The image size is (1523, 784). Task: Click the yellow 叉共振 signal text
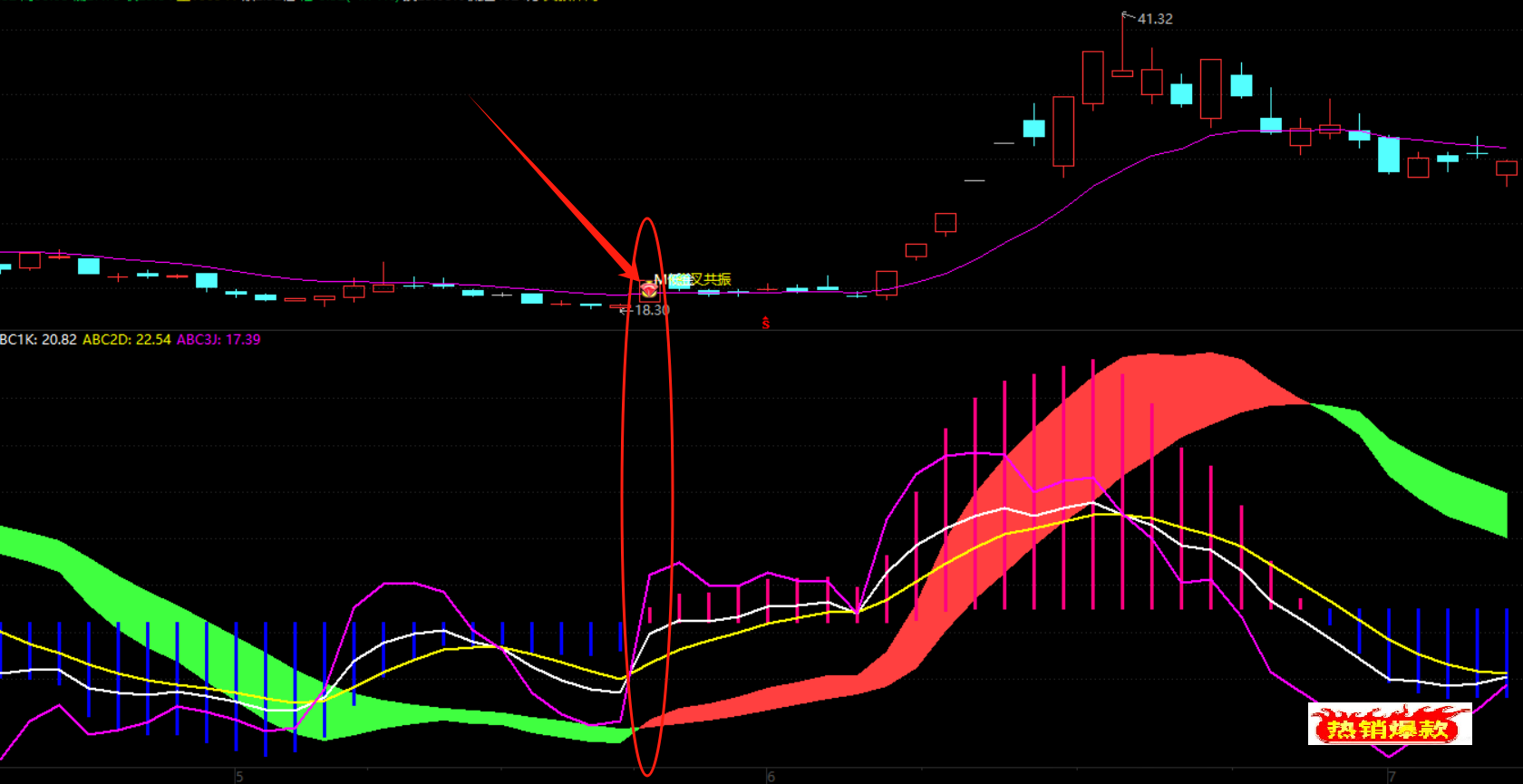[711, 279]
